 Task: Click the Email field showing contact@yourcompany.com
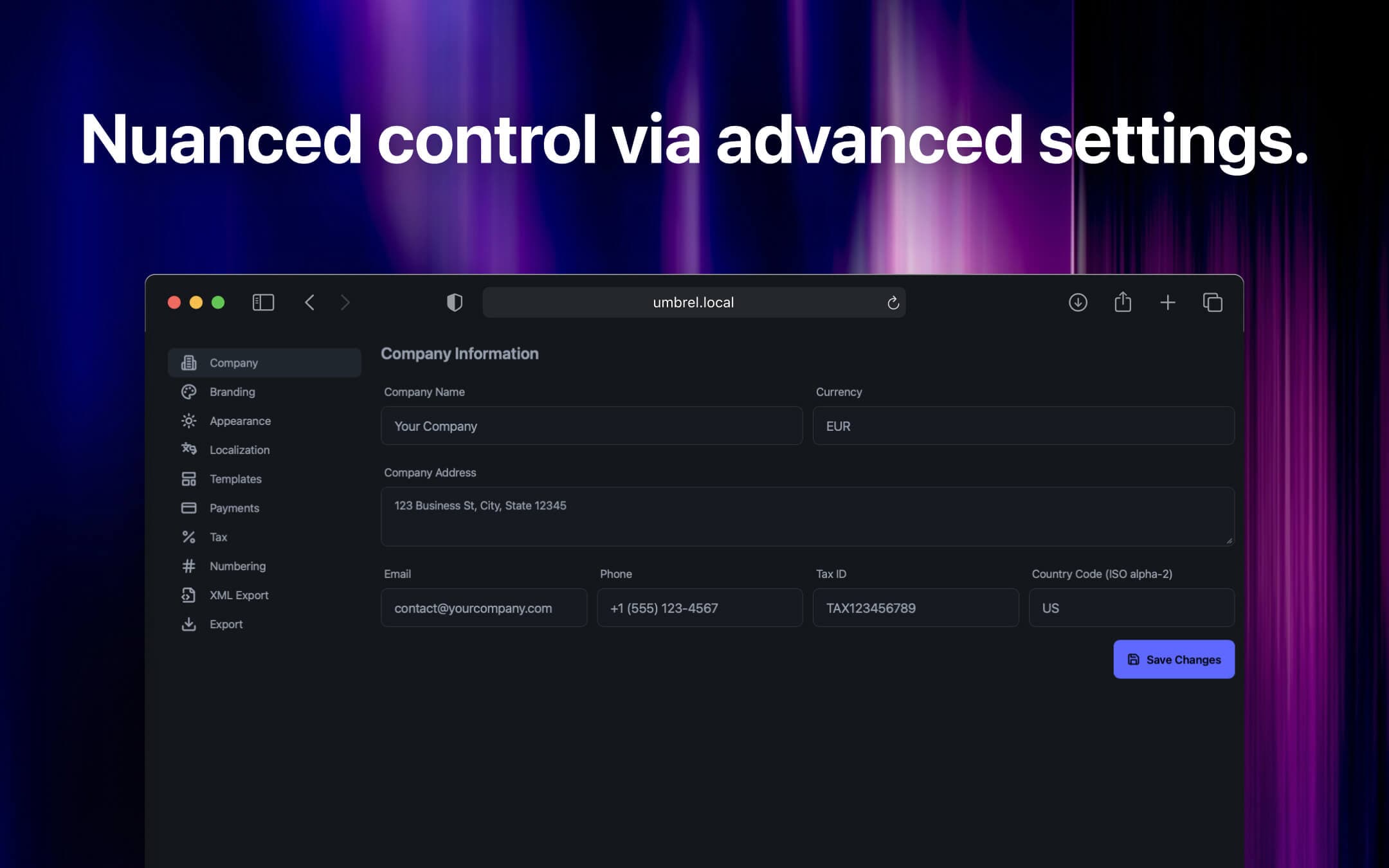[484, 608]
